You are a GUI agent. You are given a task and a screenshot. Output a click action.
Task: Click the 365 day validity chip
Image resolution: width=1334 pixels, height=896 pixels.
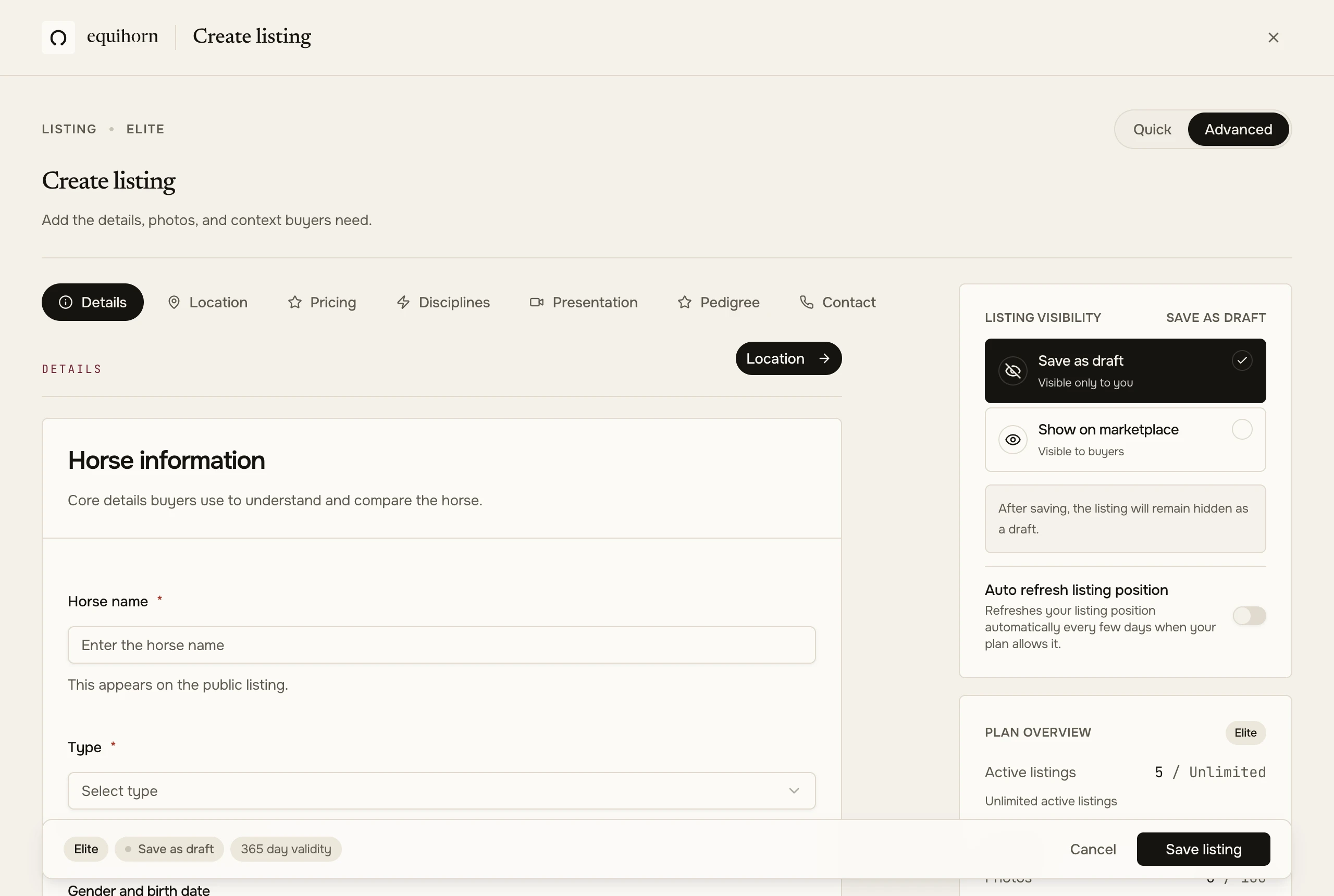(x=286, y=850)
